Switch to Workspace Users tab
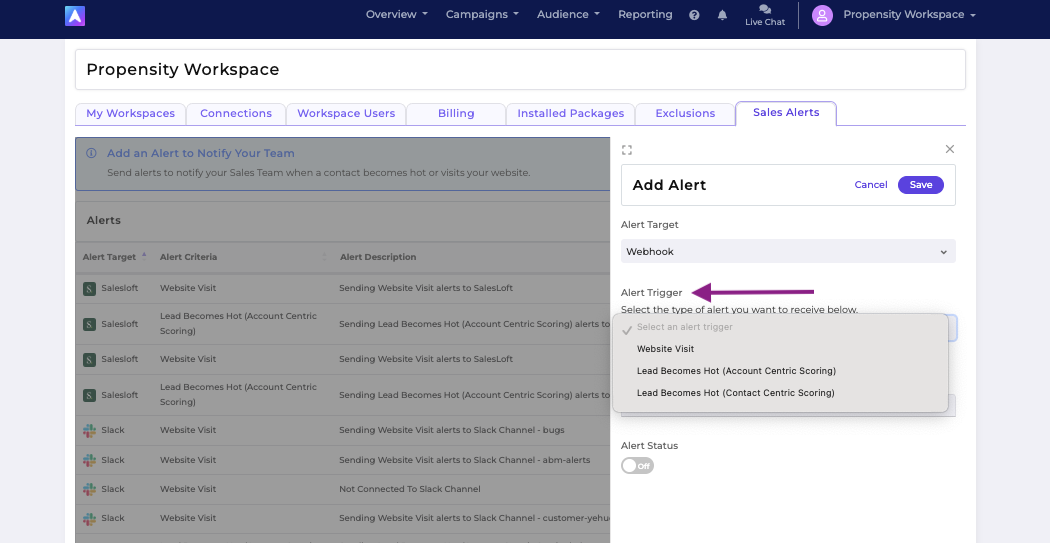 [x=346, y=114]
